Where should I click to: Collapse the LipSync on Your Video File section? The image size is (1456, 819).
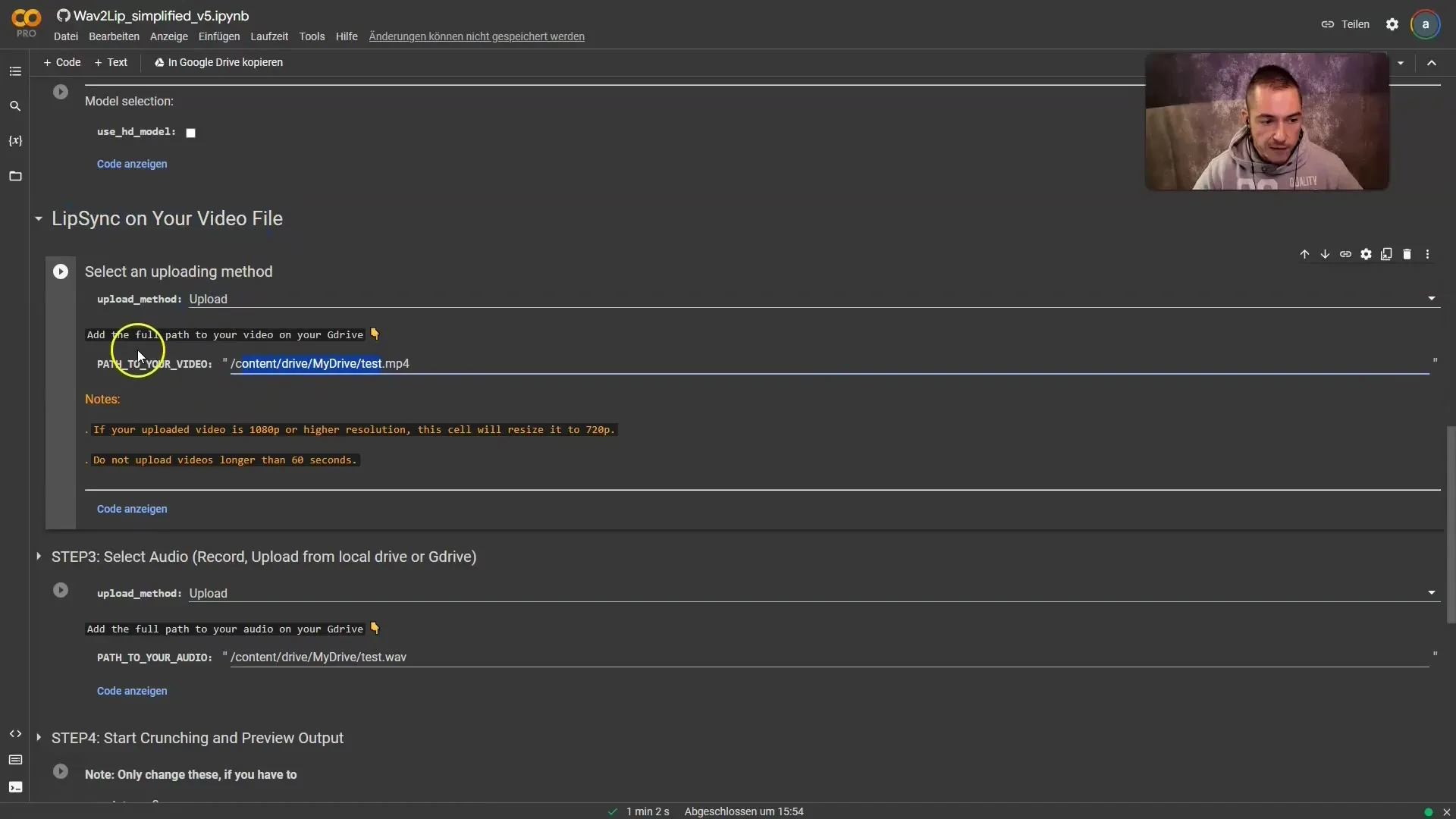pyautogui.click(x=39, y=218)
